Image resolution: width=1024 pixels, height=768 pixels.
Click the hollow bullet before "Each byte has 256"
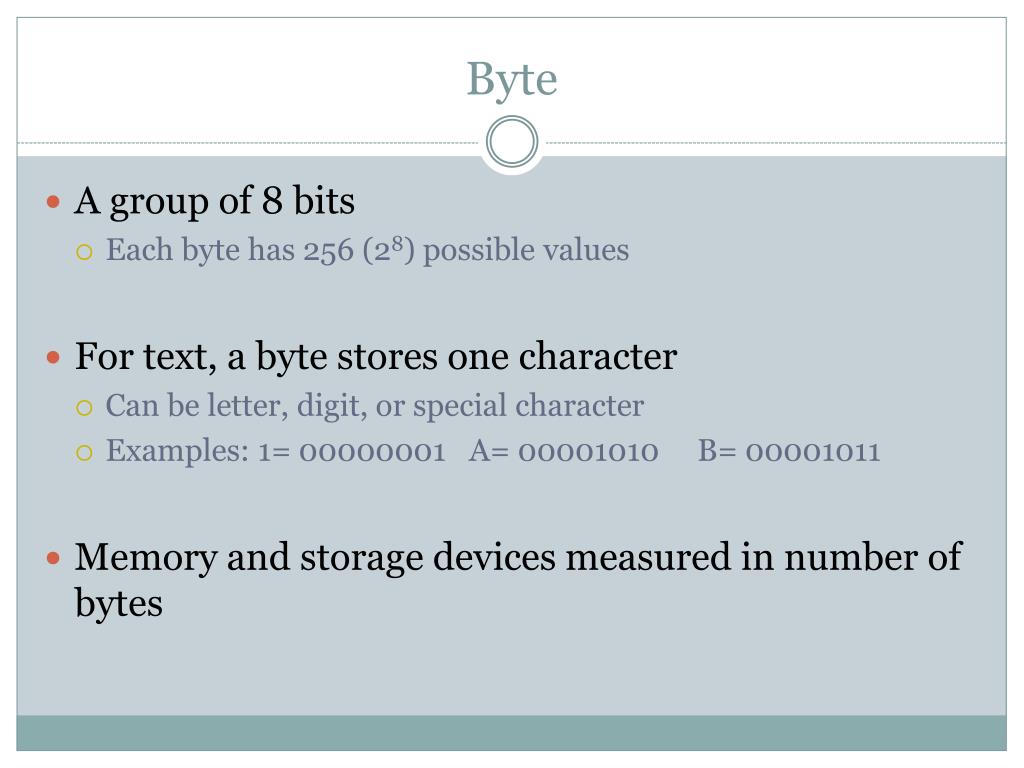[x=85, y=251]
